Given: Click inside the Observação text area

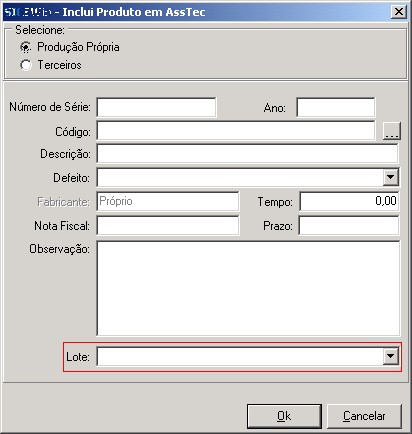Looking at the screenshot, I should [248, 289].
